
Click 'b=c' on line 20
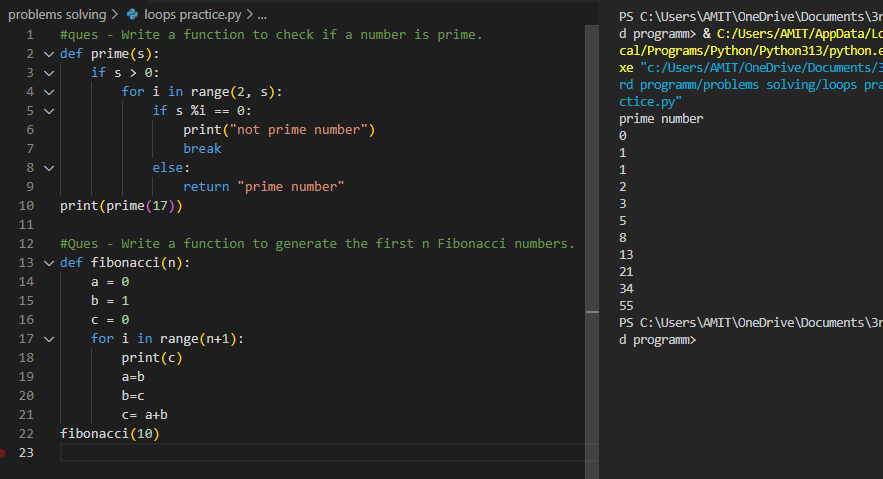[x=133, y=396]
